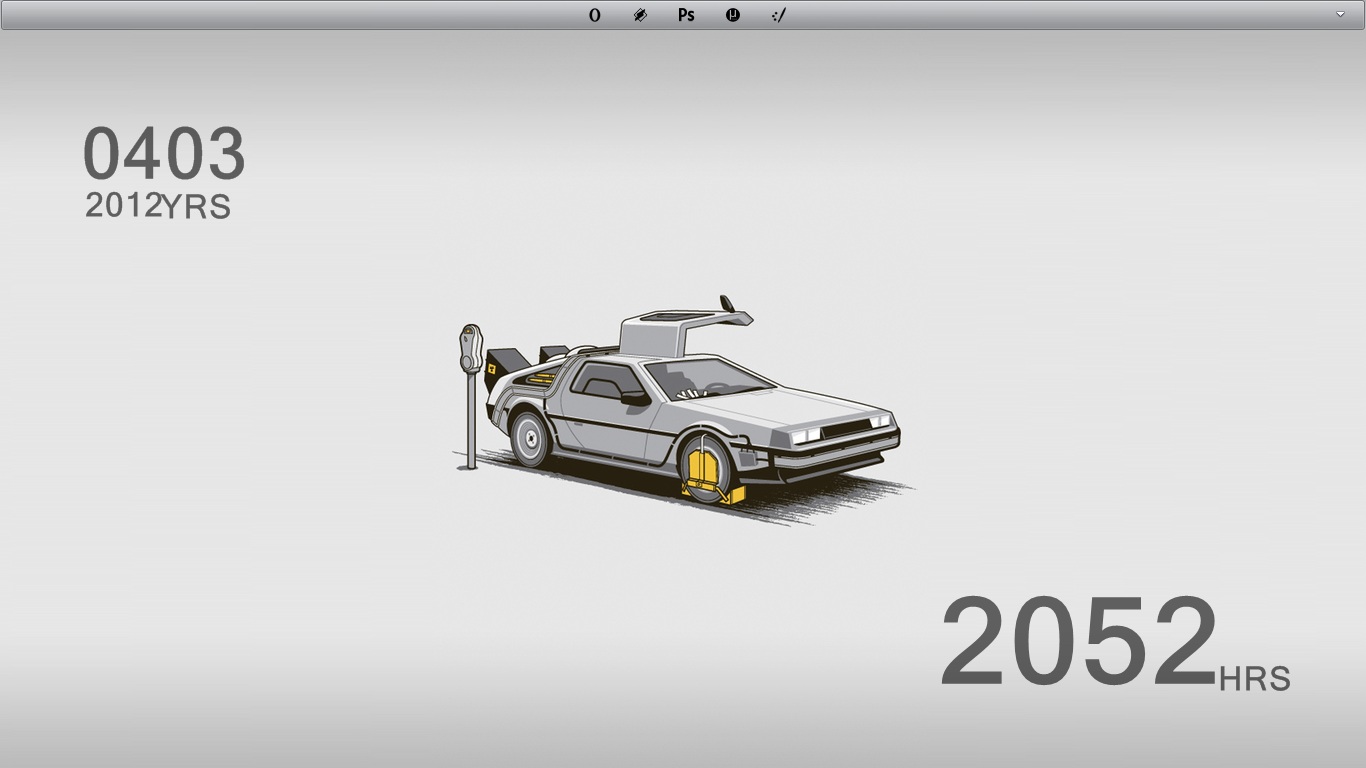Click the 2012YRS year text
This screenshot has height=768, width=1366.
click(x=158, y=205)
